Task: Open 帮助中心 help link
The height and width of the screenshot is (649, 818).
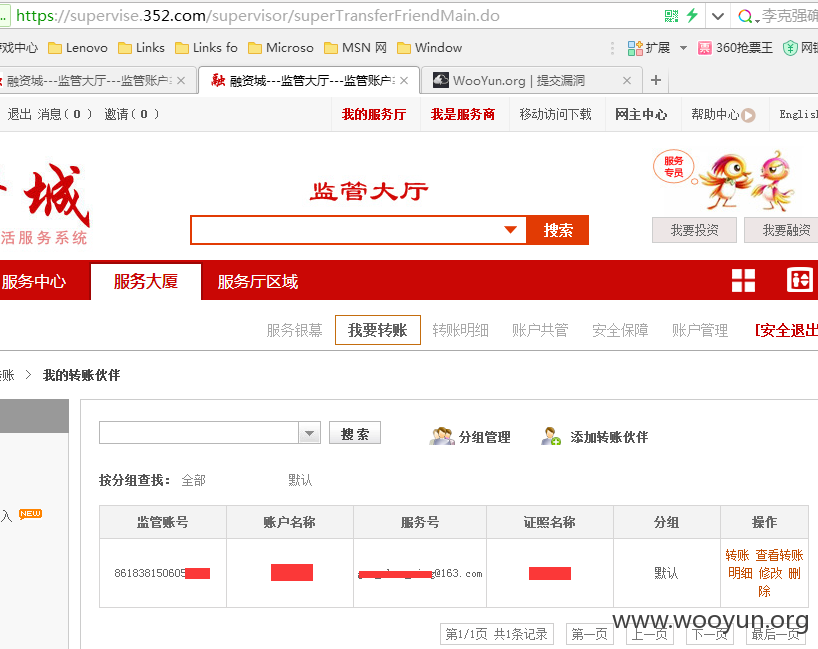Action: pyautogui.click(x=715, y=114)
